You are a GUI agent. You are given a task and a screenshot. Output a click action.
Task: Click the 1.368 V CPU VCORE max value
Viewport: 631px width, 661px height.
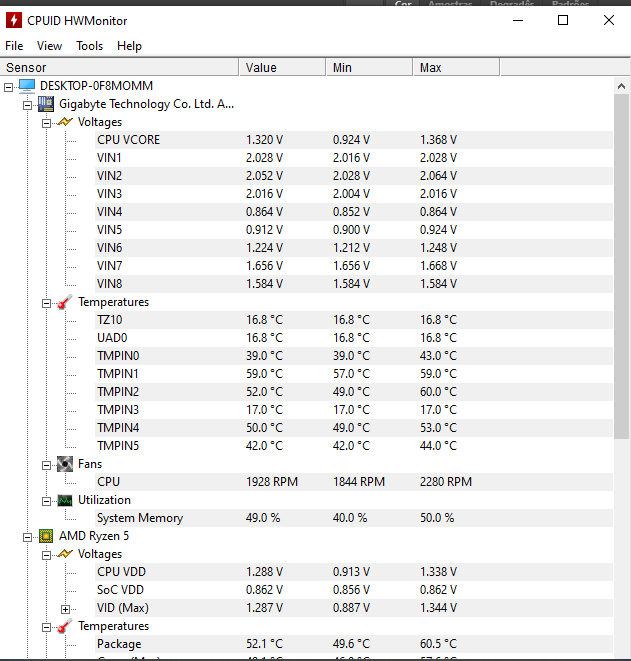(438, 140)
